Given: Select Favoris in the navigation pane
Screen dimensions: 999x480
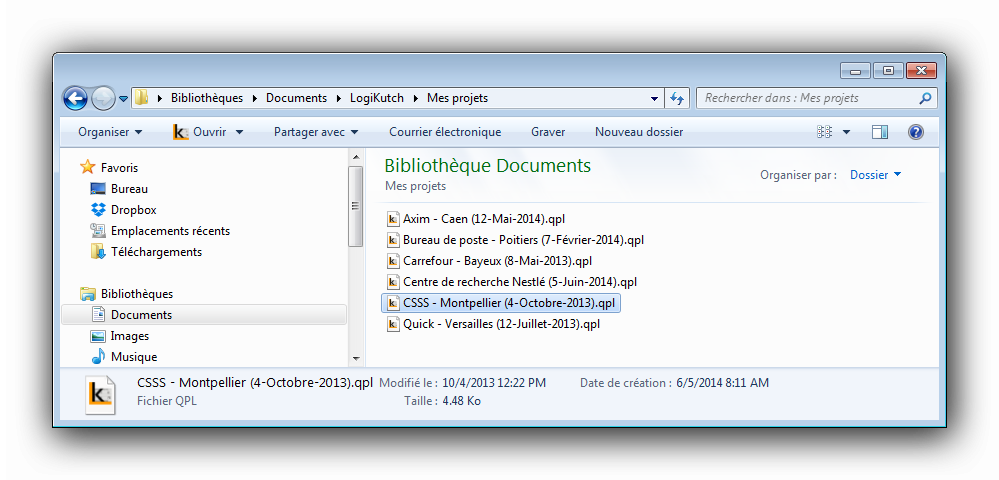Looking at the screenshot, I should (119, 168).
